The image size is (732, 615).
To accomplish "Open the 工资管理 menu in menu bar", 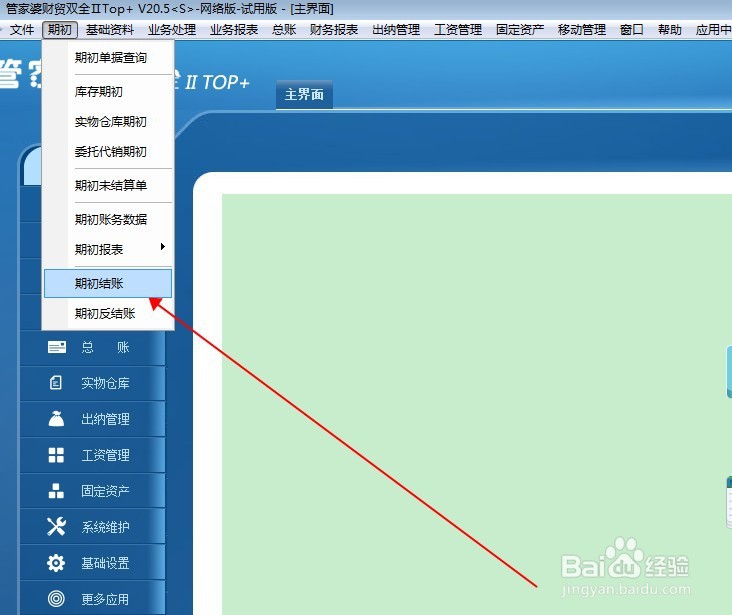I will click(x=458, y=30).
